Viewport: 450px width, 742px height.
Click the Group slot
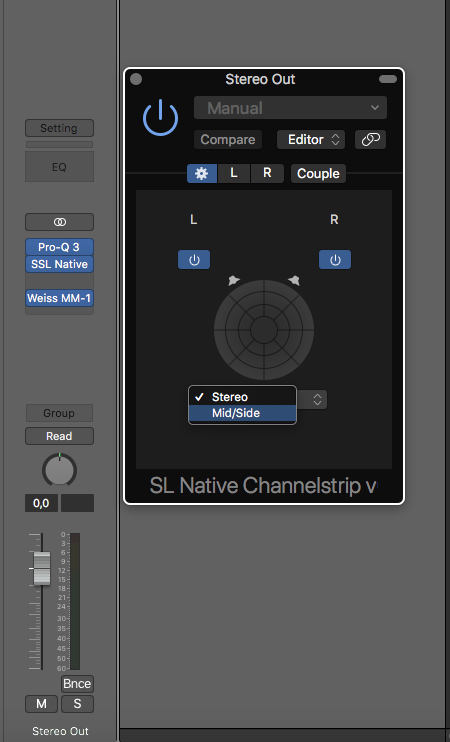click(x=59, y=413)
